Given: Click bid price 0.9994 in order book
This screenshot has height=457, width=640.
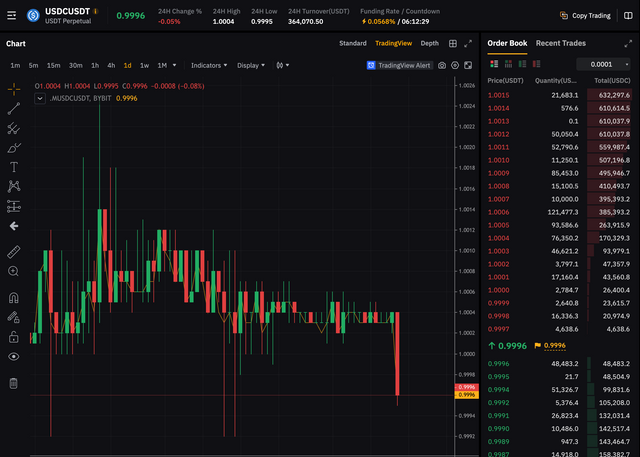Looking at the screenshot, I should coord(498,390).
